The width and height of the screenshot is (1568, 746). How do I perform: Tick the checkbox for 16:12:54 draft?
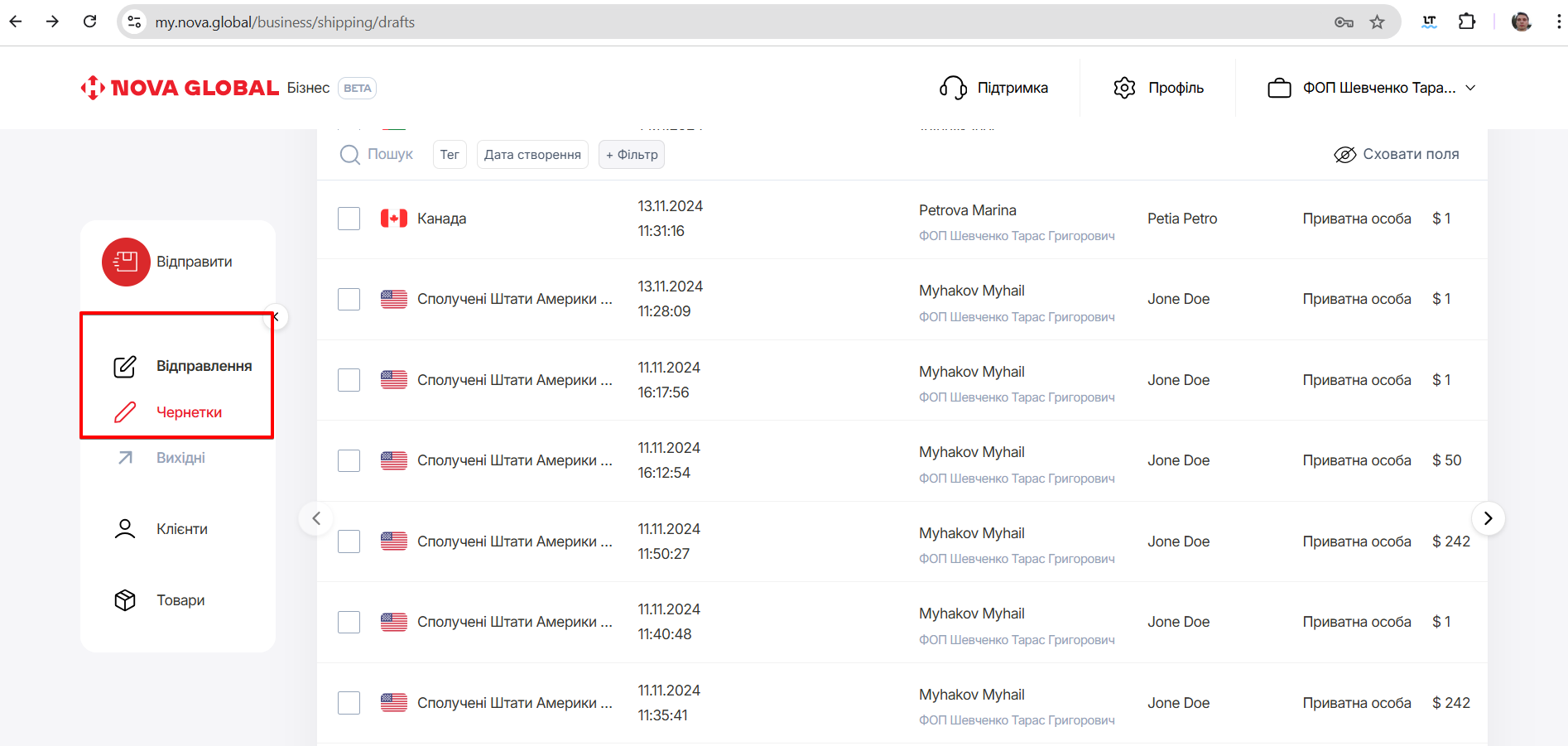(349, 460)
